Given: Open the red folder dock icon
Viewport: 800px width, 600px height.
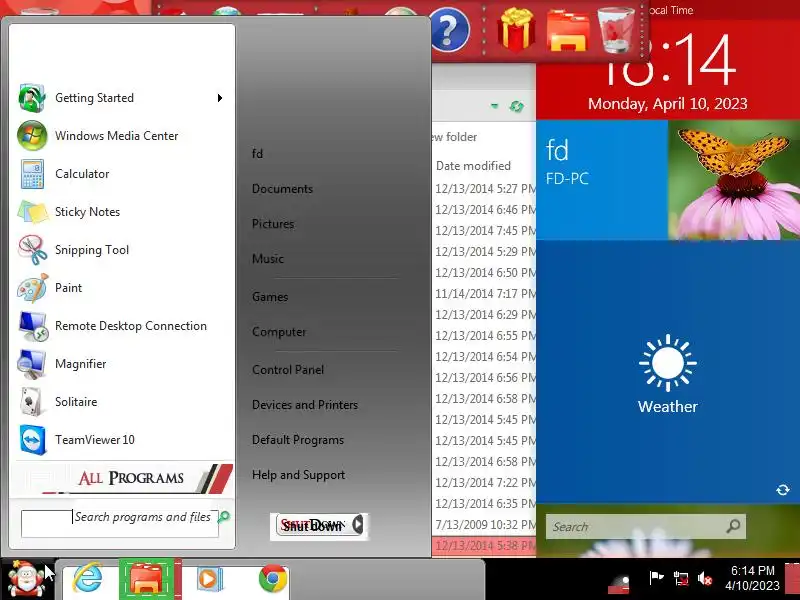Looking at the screenshot, I should [x=568, y=32].
